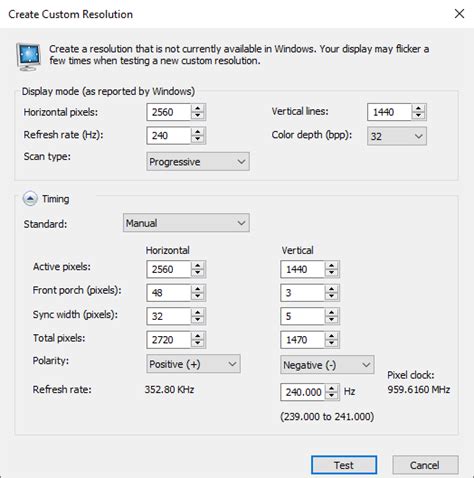Increase vertical Front porch 3 up arrow
Viewport: 474px width, 478px height.
coord(332,289)
